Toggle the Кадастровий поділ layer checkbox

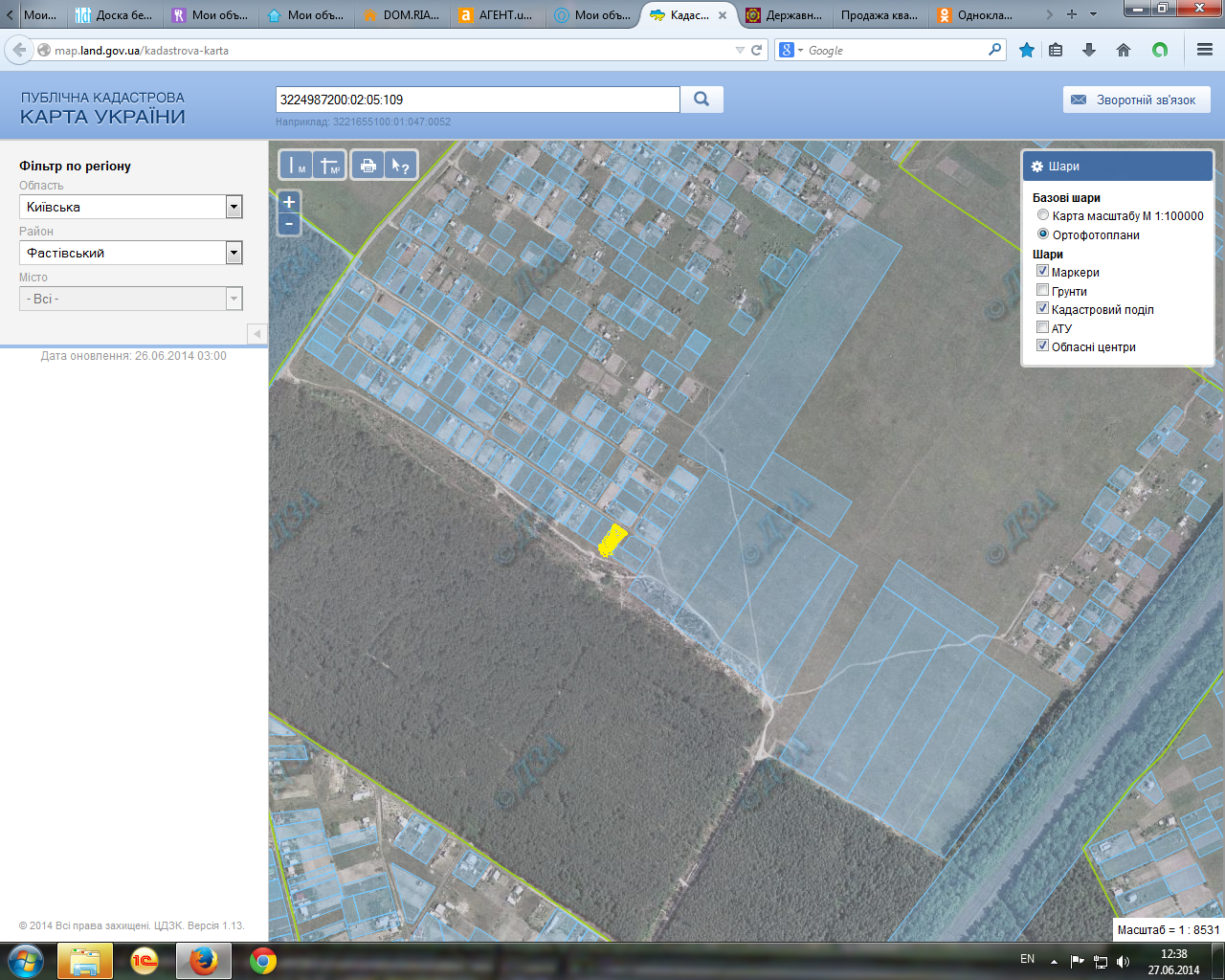click(1043, 308)
